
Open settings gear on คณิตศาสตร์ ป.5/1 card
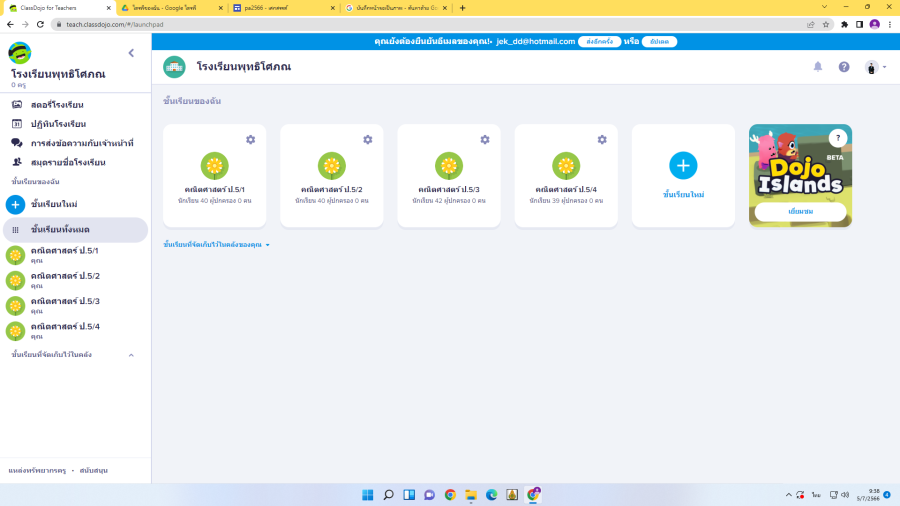point(251,139)
